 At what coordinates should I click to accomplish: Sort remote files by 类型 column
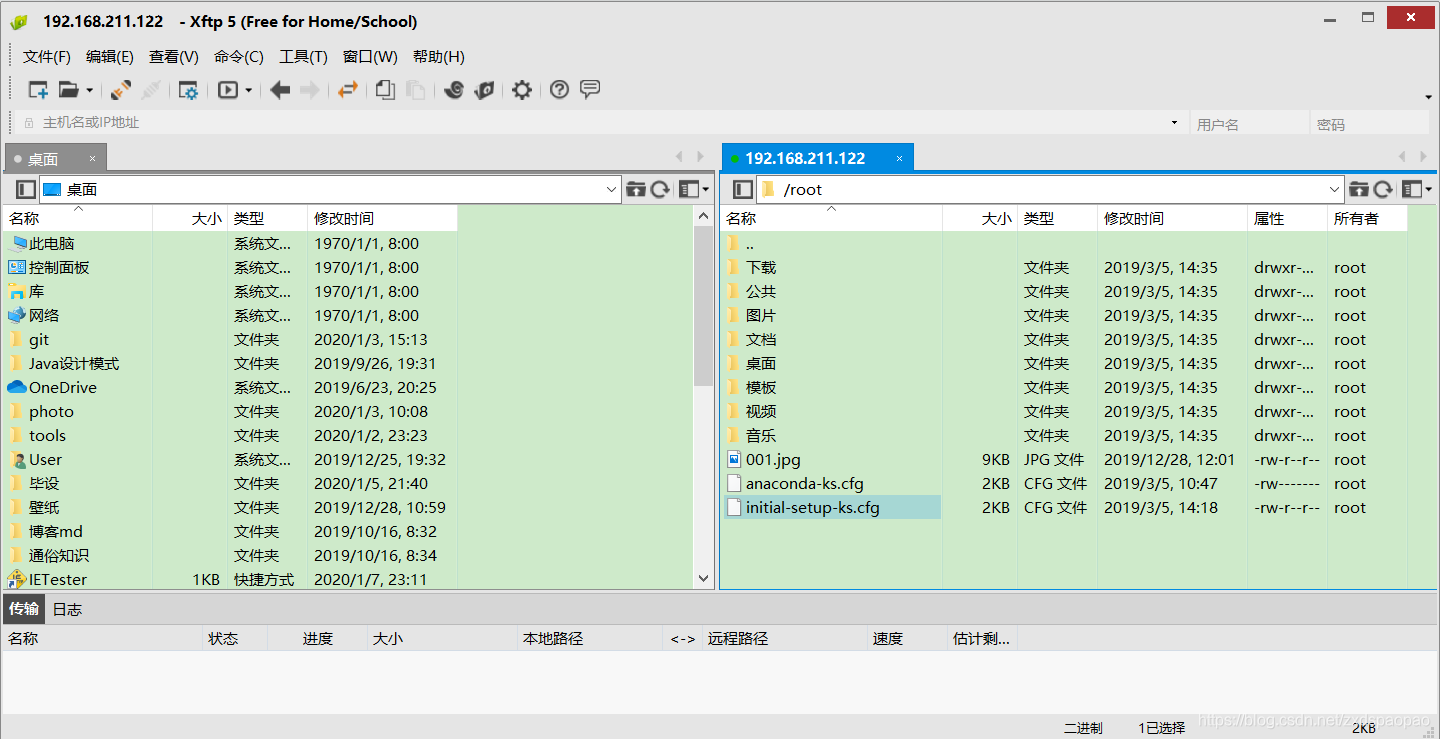point(1057,218)
